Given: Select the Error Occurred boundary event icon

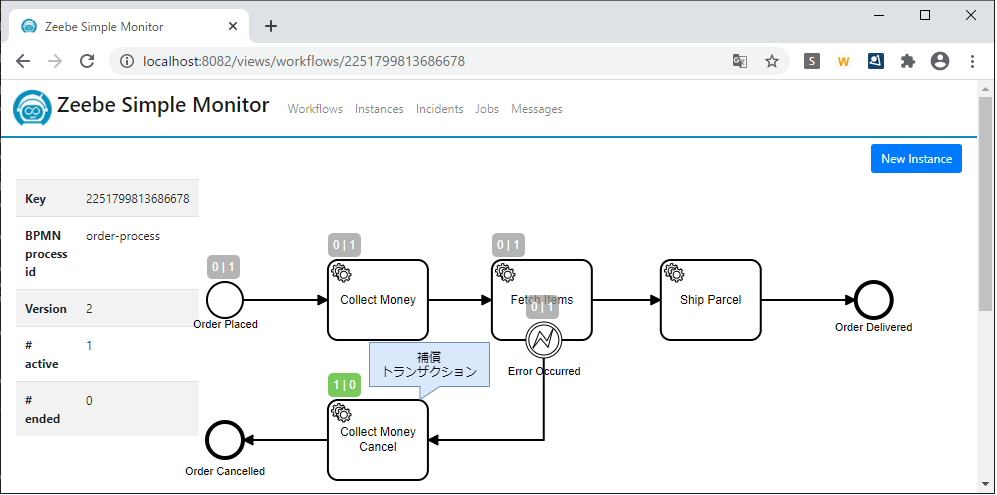Looking at the screenshot, I should [544, 340].
